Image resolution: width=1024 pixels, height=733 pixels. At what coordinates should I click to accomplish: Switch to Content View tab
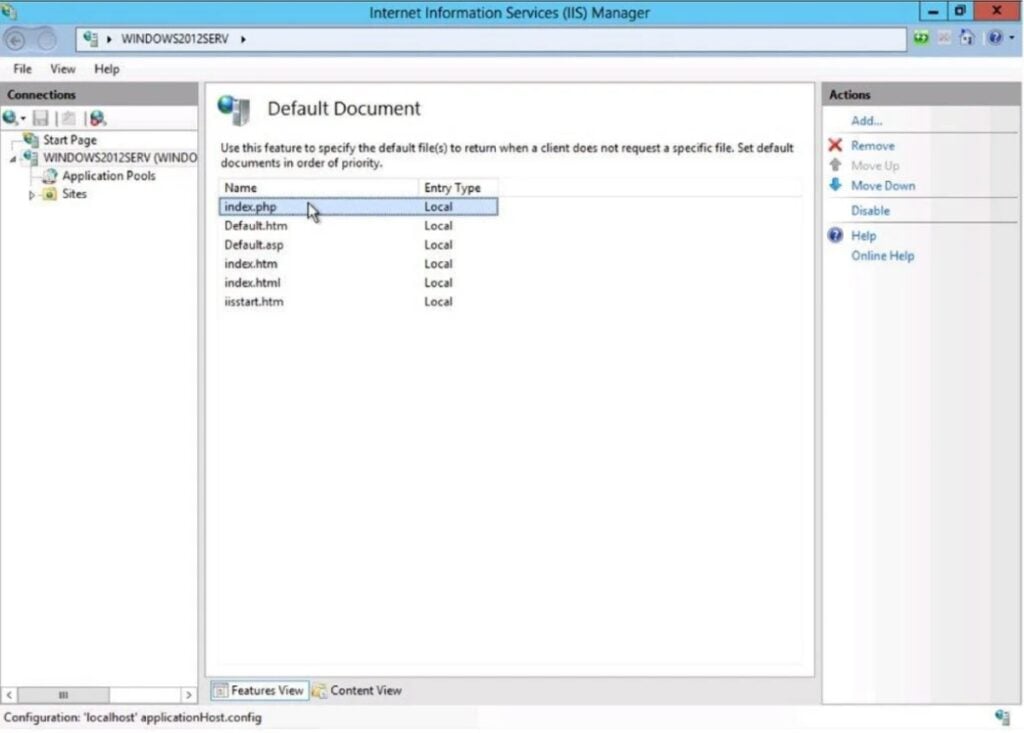coord(357,691)
